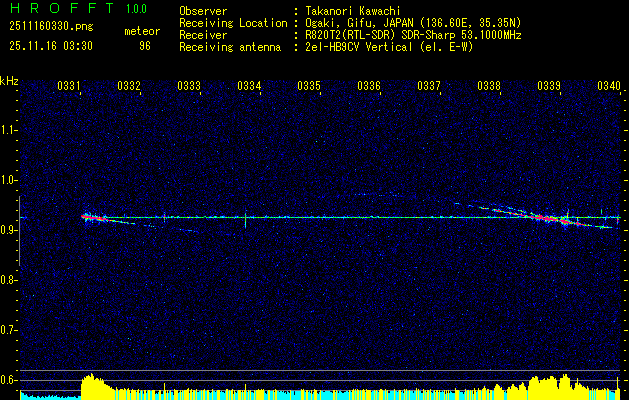Click observer name Takanori Kawachi
This screenshot has height=400, width=629.
point(351,11)
